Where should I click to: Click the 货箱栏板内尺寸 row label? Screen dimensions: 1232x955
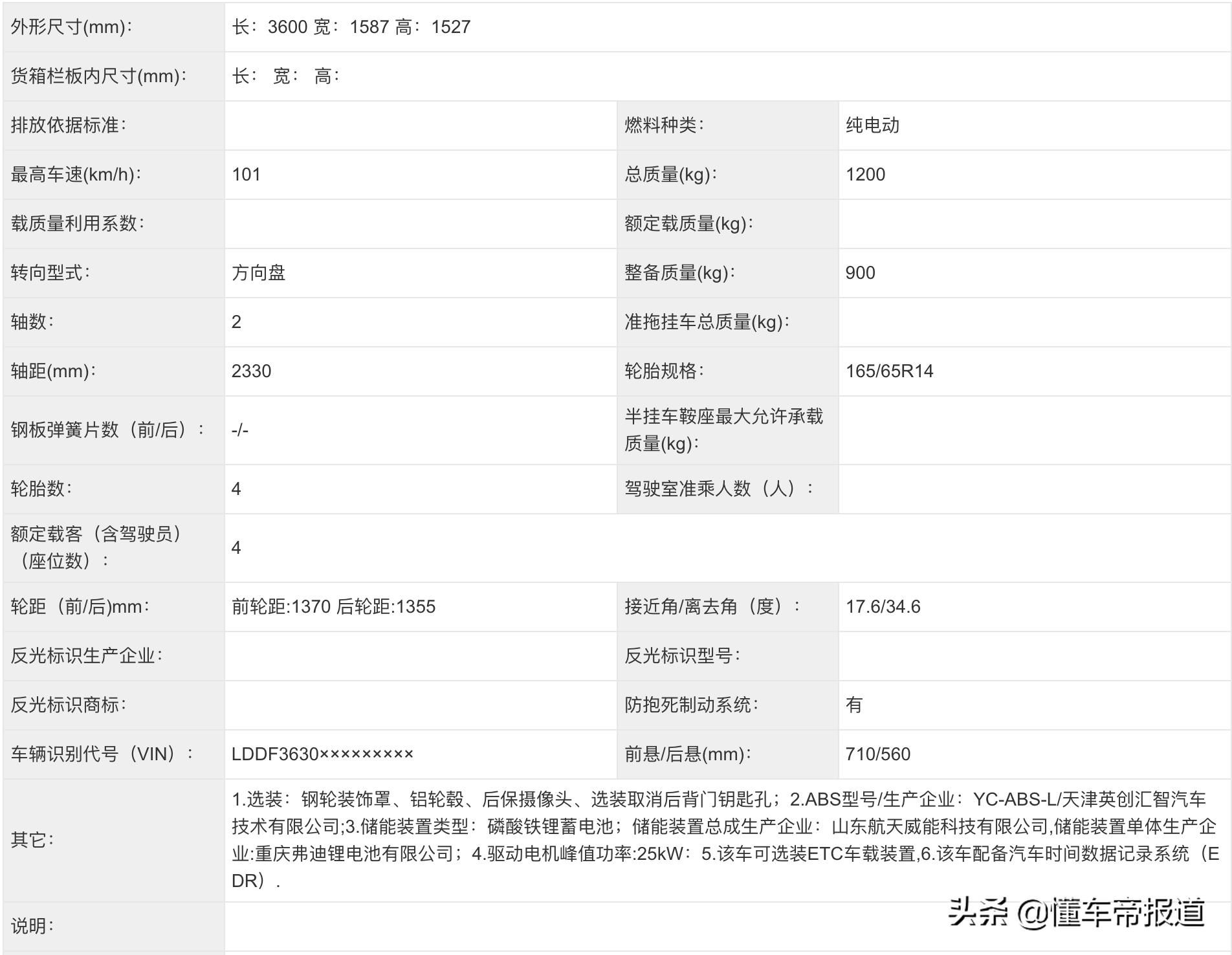pyautogui.click(x=97, y=76)
